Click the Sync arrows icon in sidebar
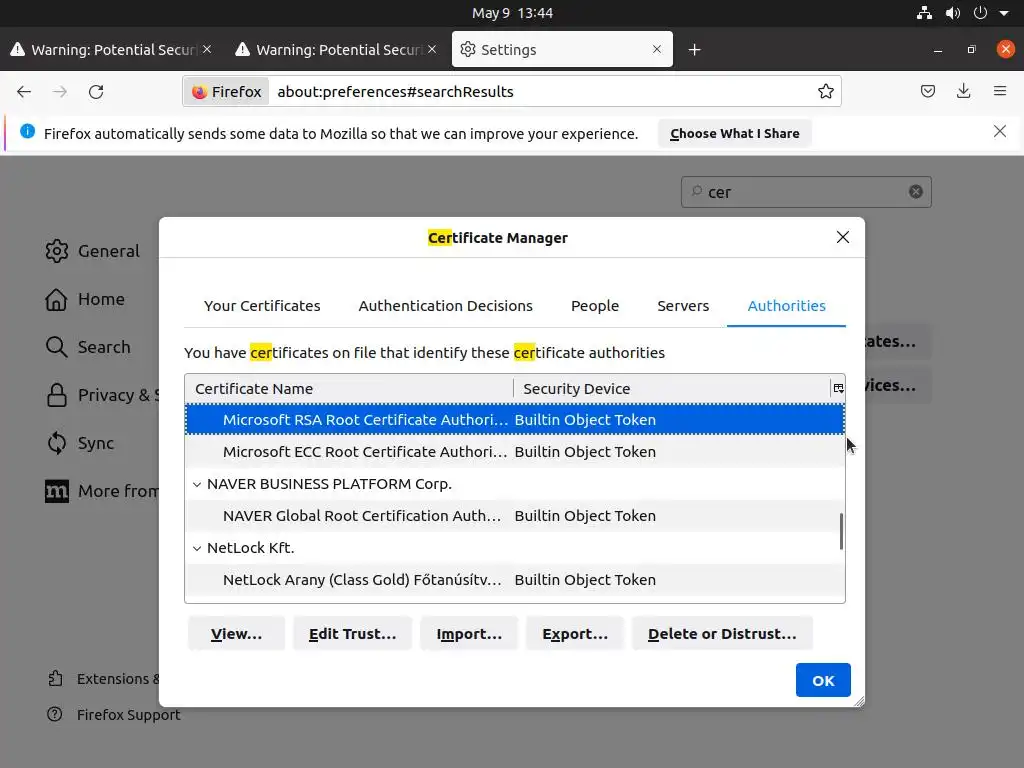 coord(57,443)
